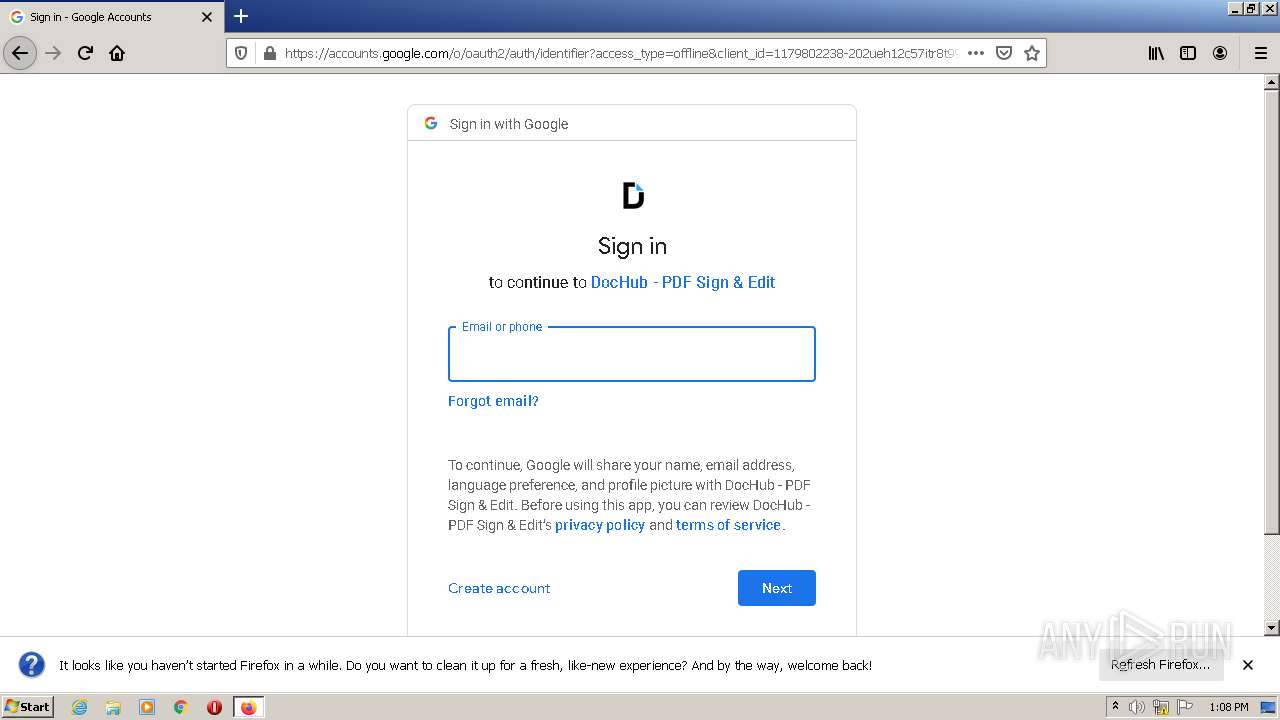Screen dimensions: 1280x720
Task: Click the taskbar clock 1:08 PM
Action: tap(1228, 707)
